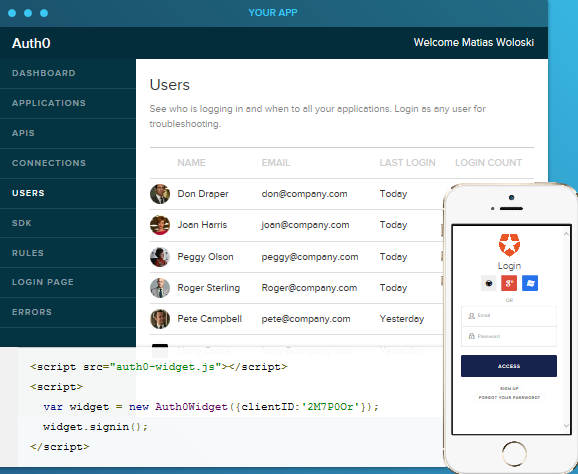Click the GitHub login icon on phone
This screenshot has width=578, height=474.
(x=489, y=283)
